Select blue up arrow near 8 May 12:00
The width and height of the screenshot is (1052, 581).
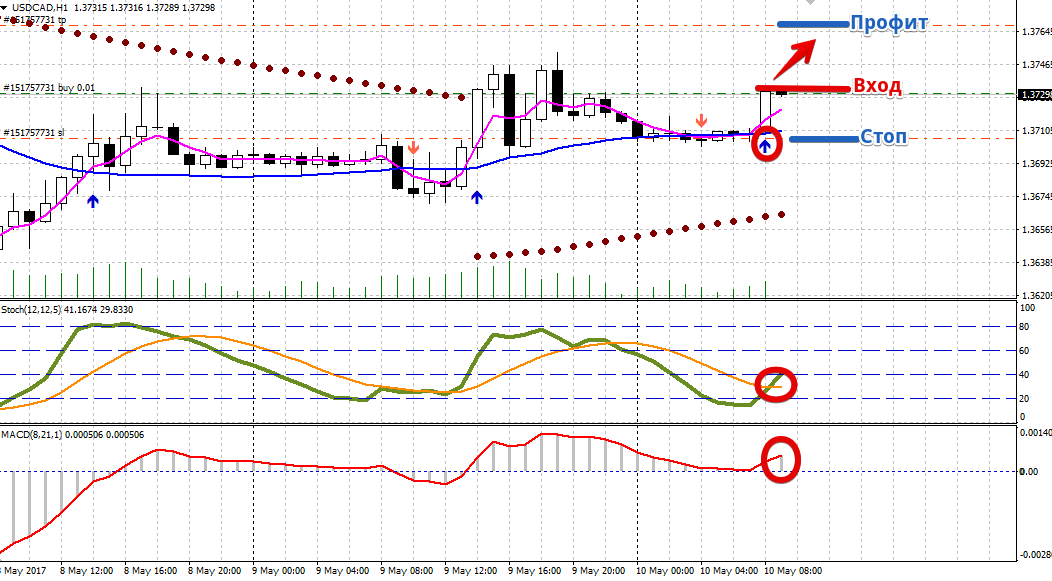point(93,201)
